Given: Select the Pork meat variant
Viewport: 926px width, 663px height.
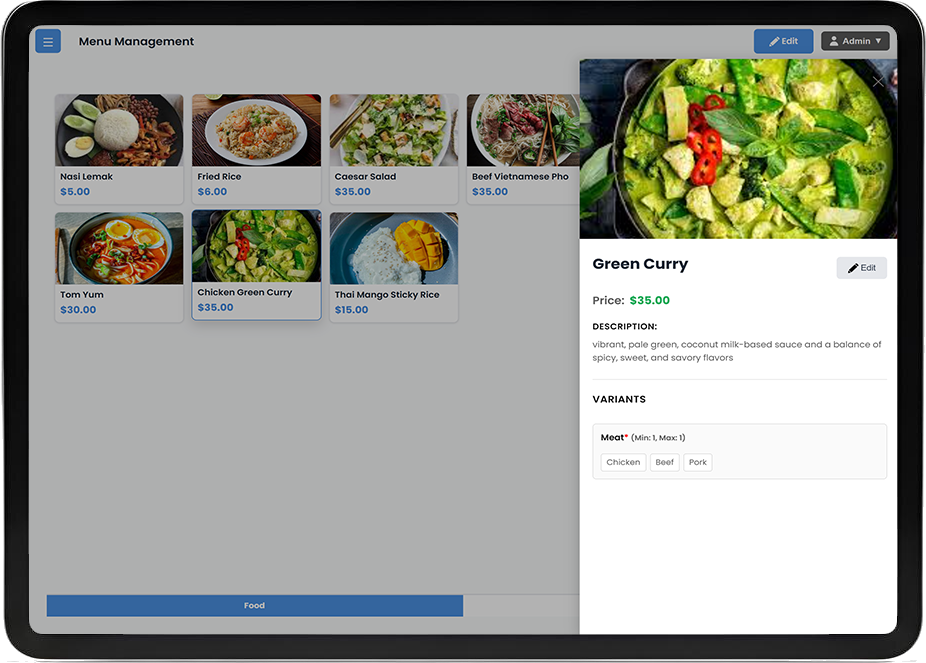Looking at the screenshot, I should point(697,462).
